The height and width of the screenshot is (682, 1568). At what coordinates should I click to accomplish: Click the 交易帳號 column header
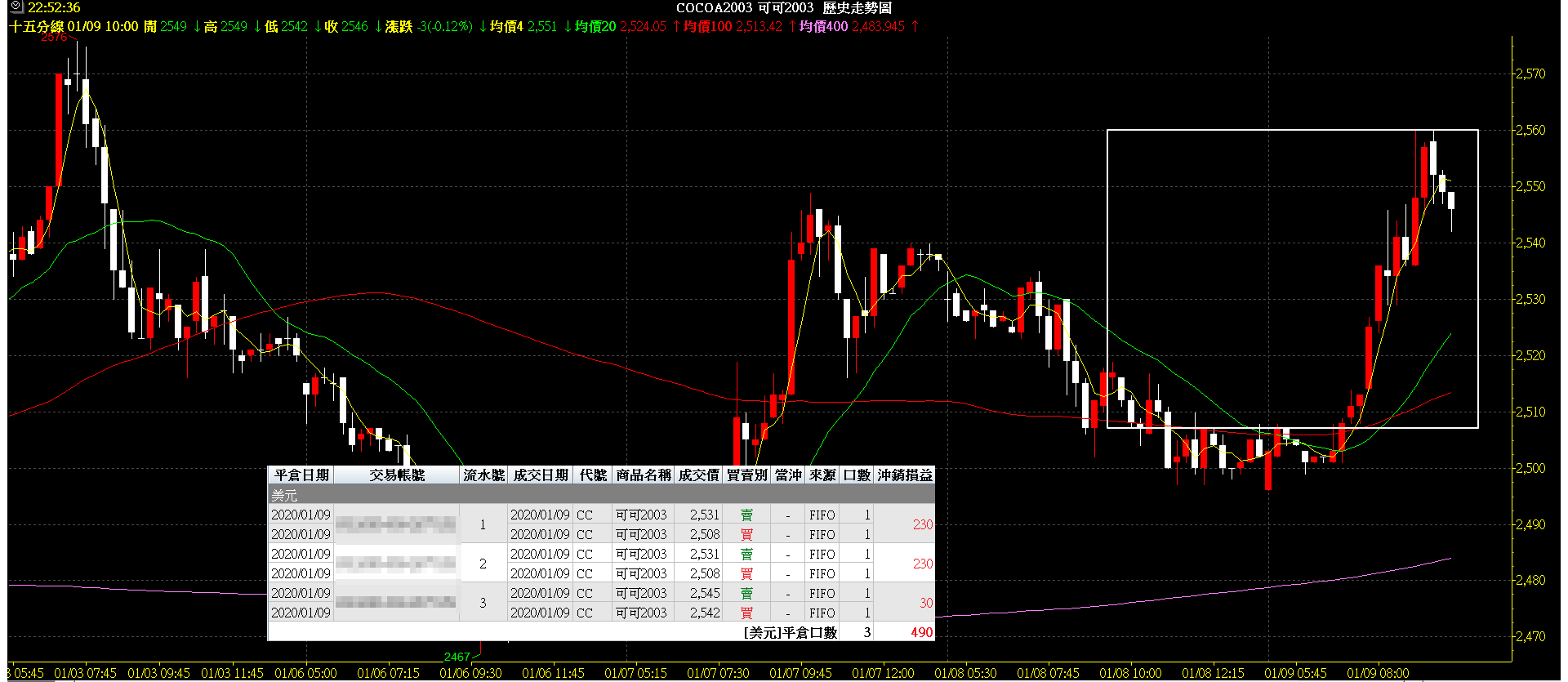(397, 475)
